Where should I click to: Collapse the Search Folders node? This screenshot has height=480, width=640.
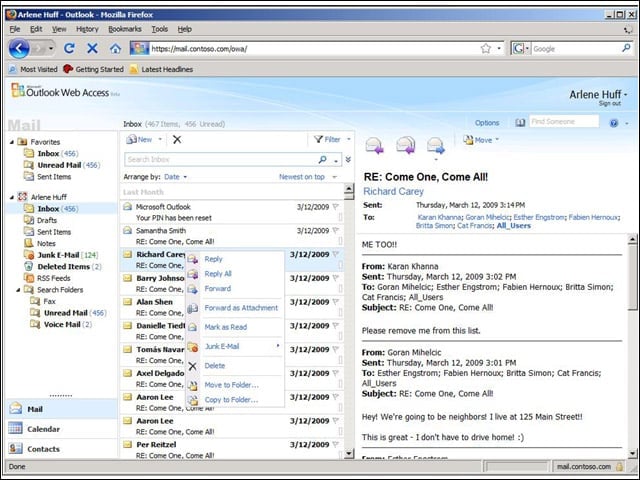pos(18,290)
